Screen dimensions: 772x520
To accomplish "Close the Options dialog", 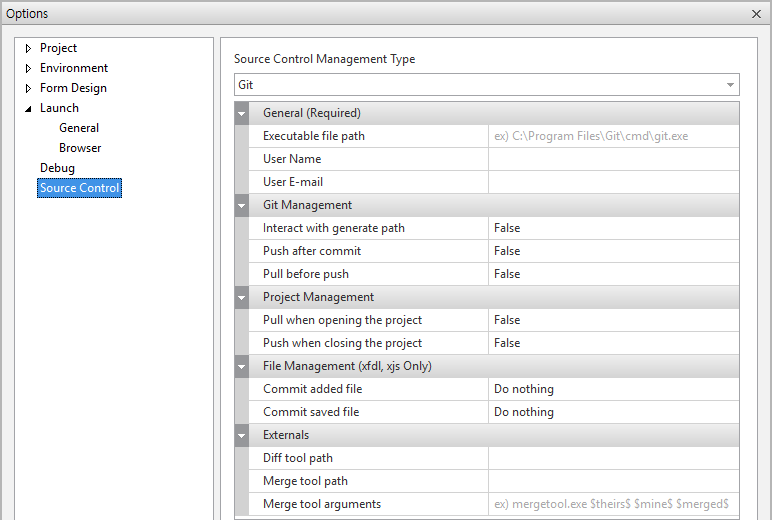I will coord(756,14).
